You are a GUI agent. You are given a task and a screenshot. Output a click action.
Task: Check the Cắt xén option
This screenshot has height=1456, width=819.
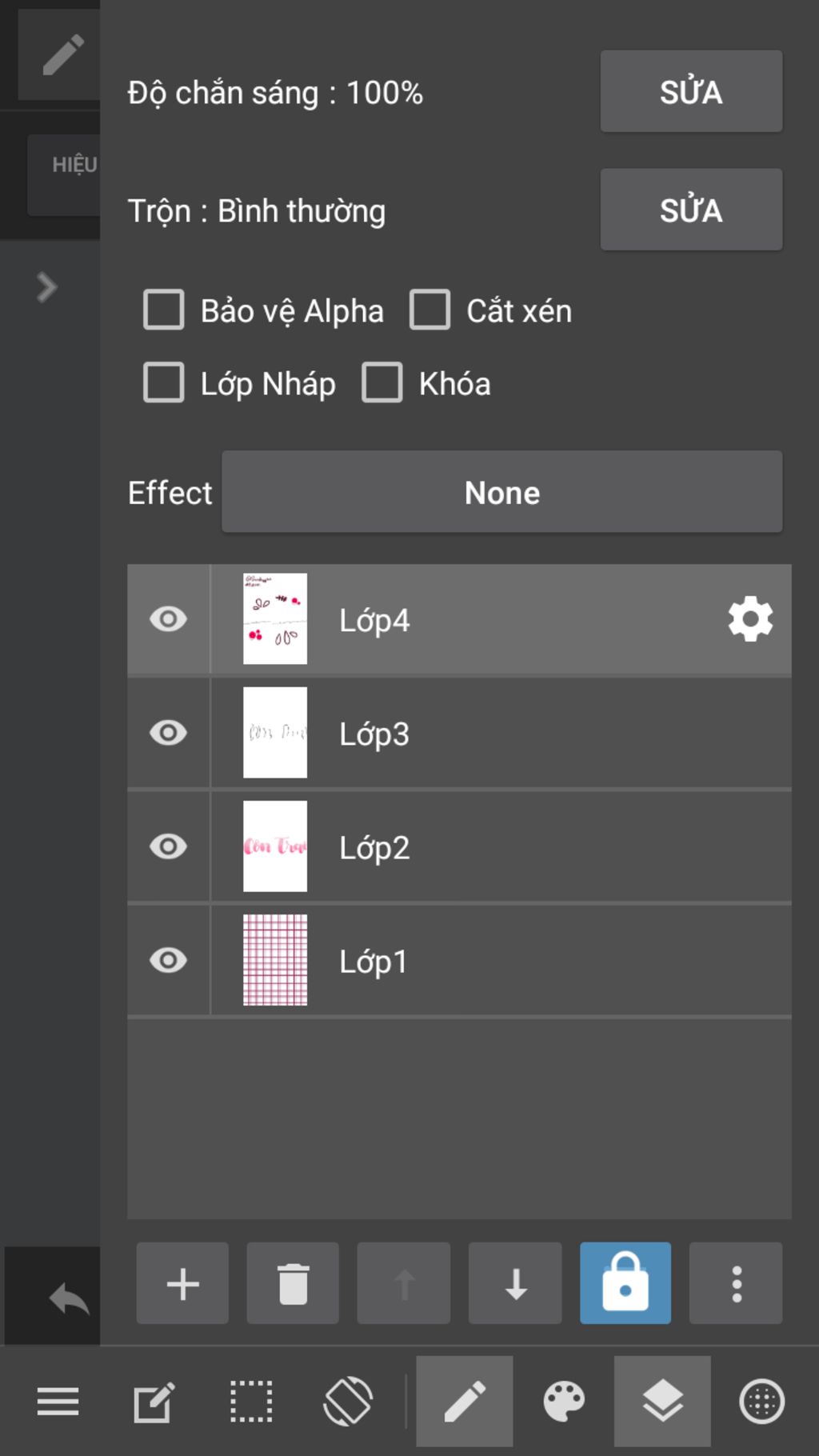[x=430, y=310]
